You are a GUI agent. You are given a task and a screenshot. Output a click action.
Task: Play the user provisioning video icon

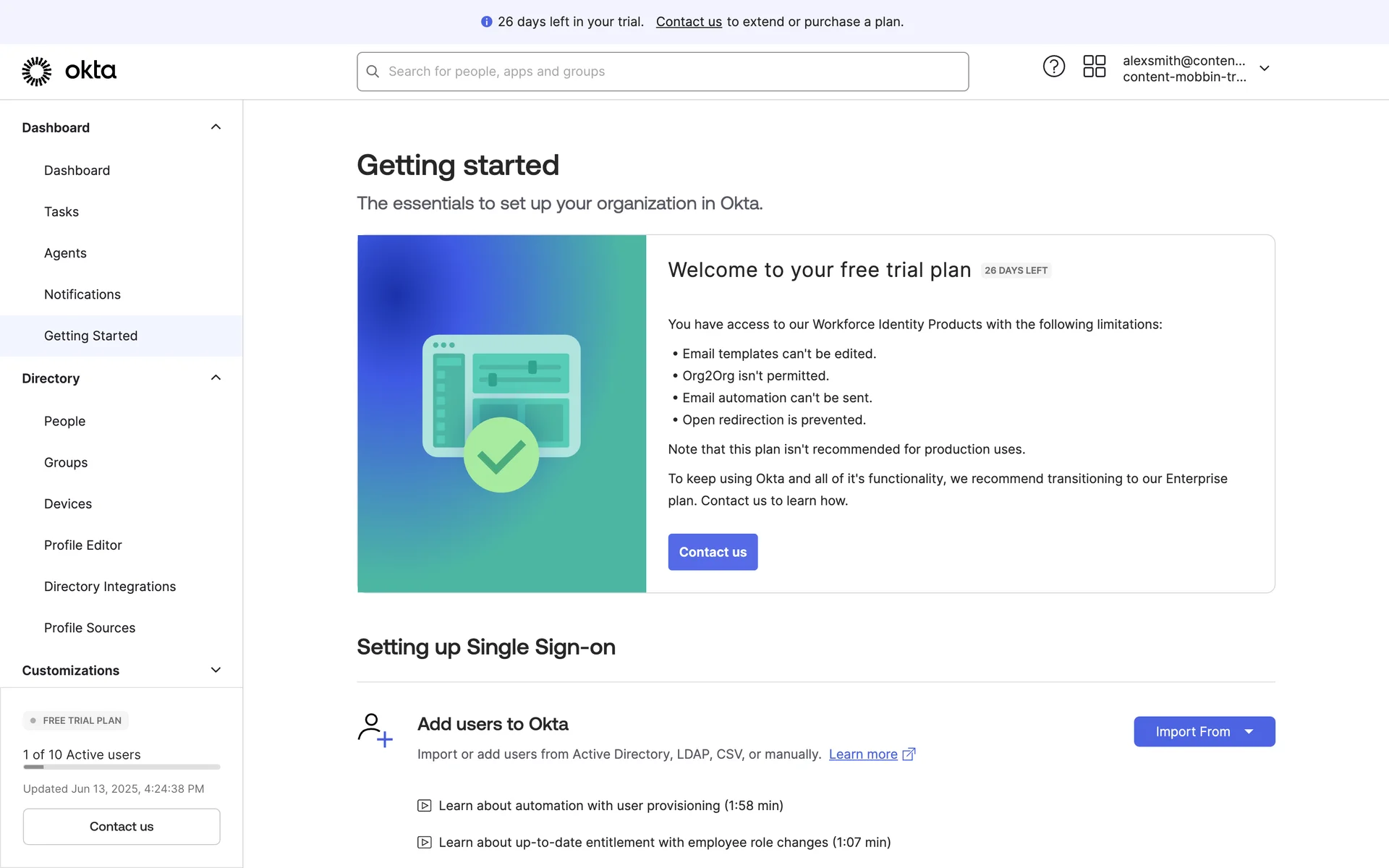[x=425, y=806]
